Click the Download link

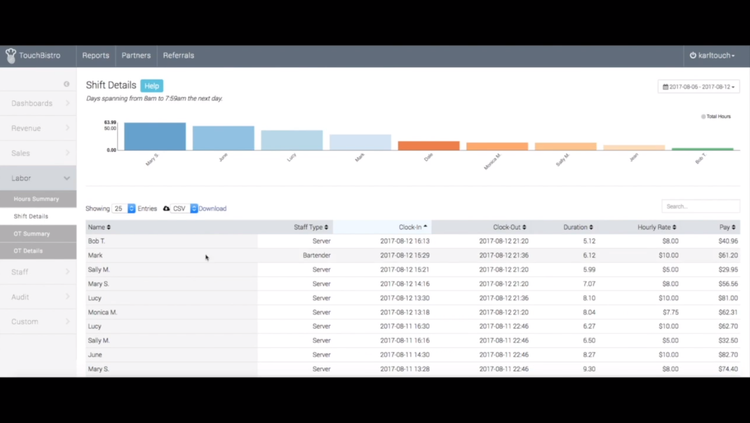pos(212,209)
